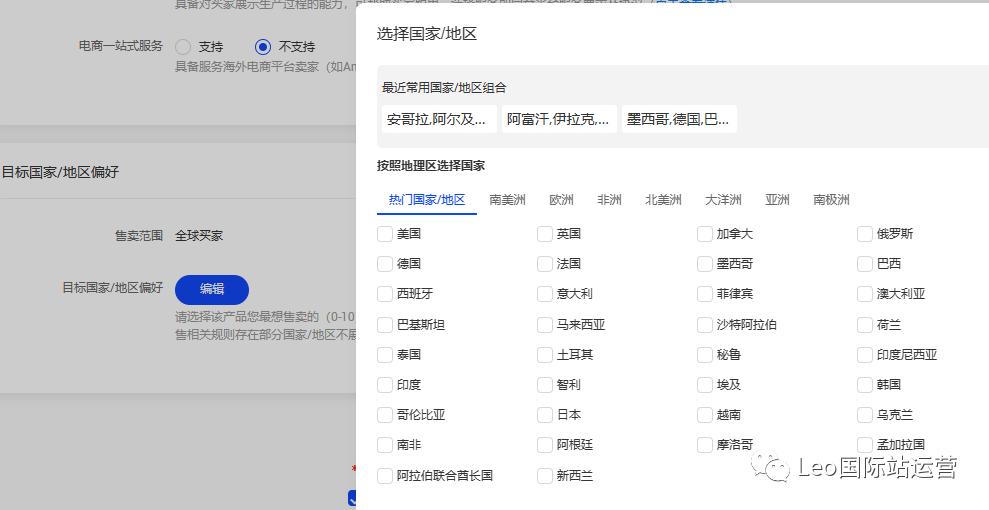Check the 乌克兰 checkbox
The image size is (989, 510).
pos(865,415)
